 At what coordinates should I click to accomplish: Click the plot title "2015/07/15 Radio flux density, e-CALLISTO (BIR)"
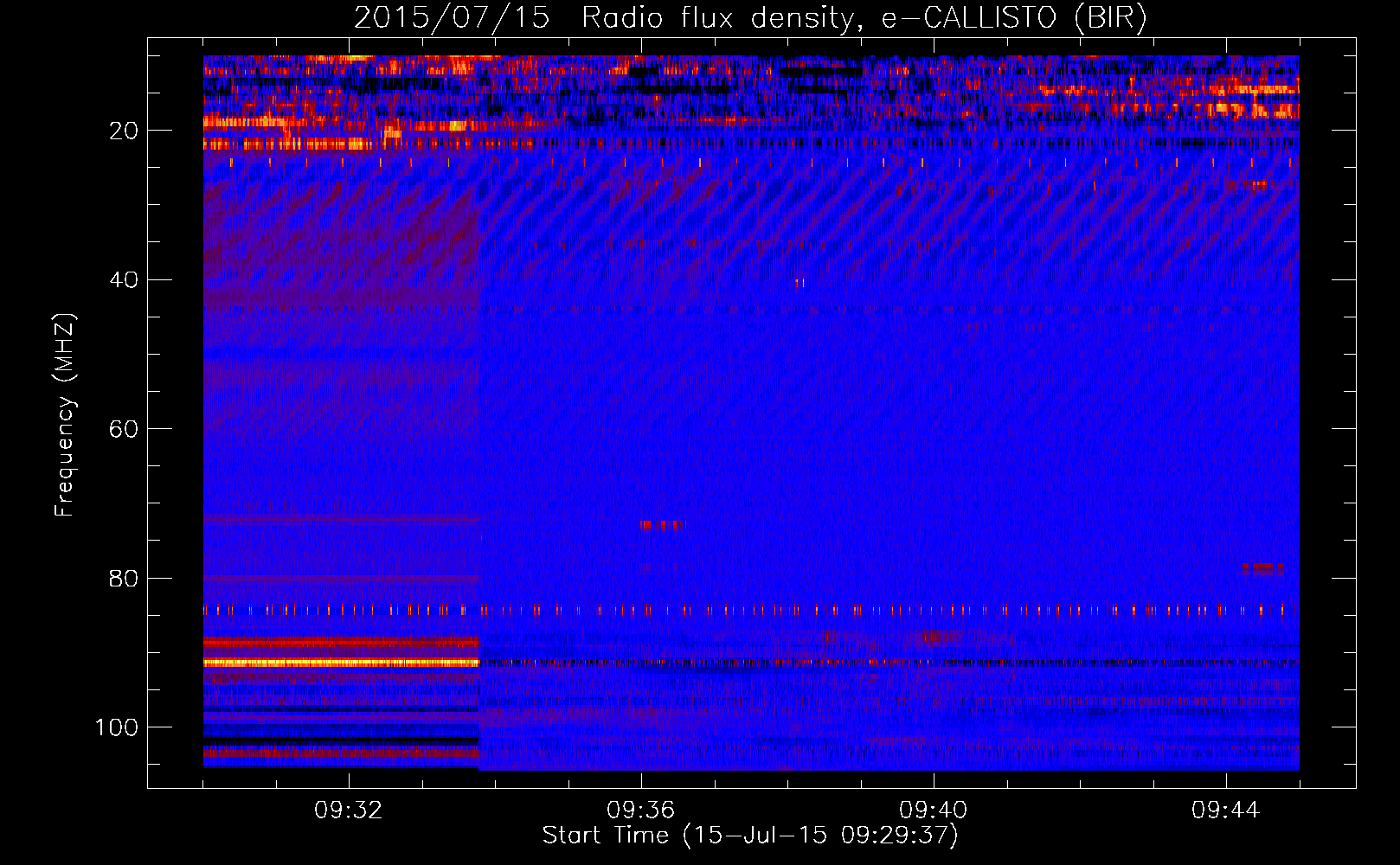(x=750, y=18)
